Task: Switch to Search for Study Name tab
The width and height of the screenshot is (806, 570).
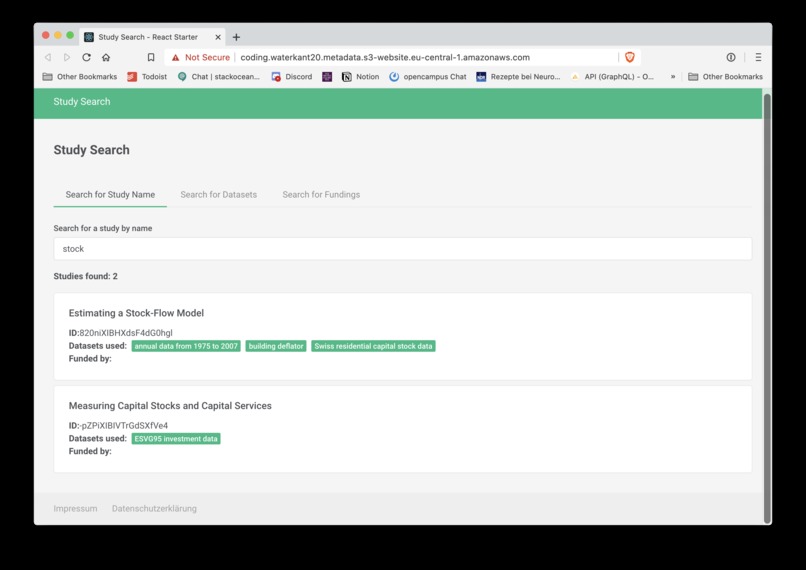Action: [x=110, y=195]
